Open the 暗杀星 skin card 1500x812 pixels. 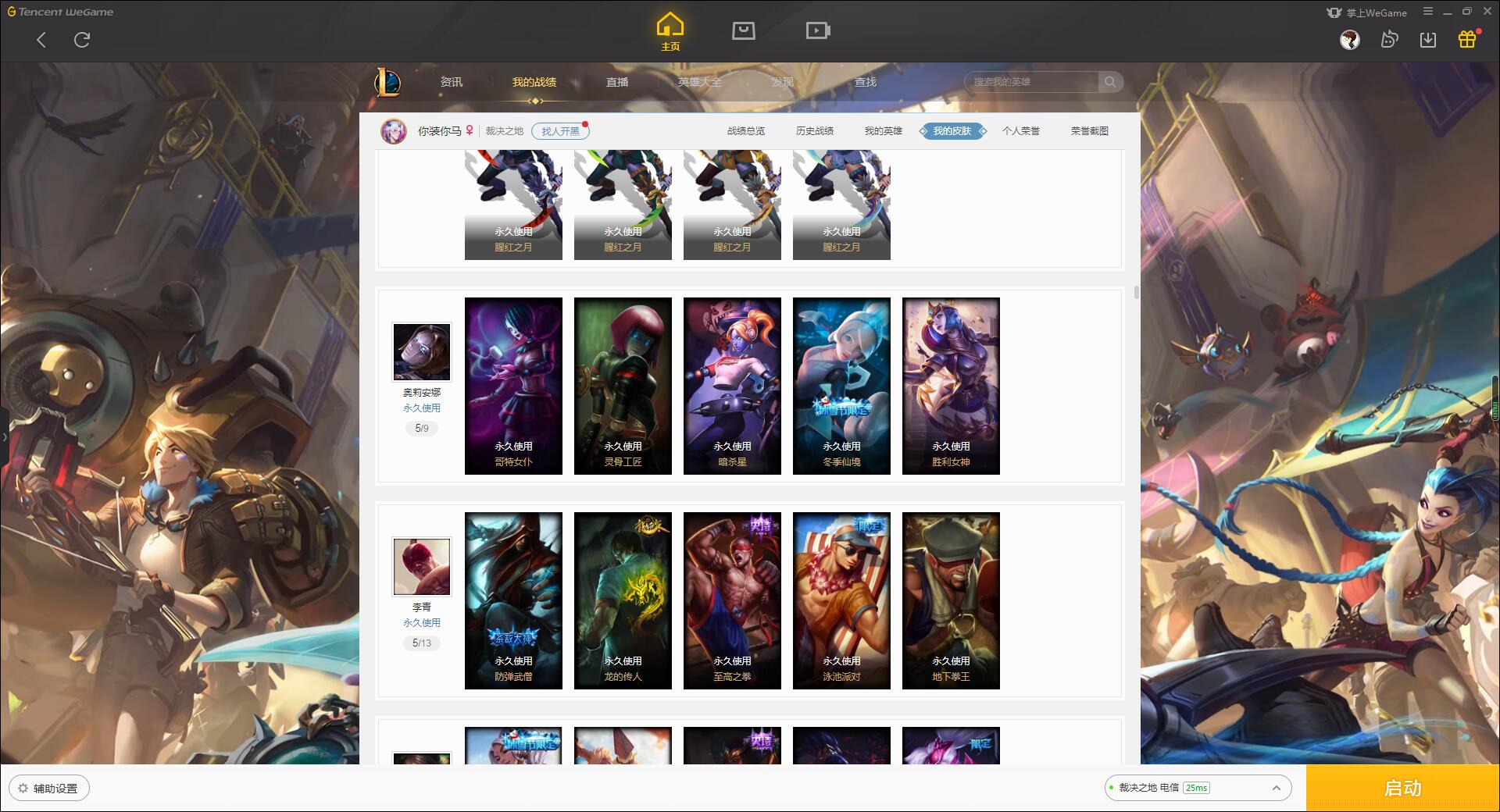(x=732, y=386)
